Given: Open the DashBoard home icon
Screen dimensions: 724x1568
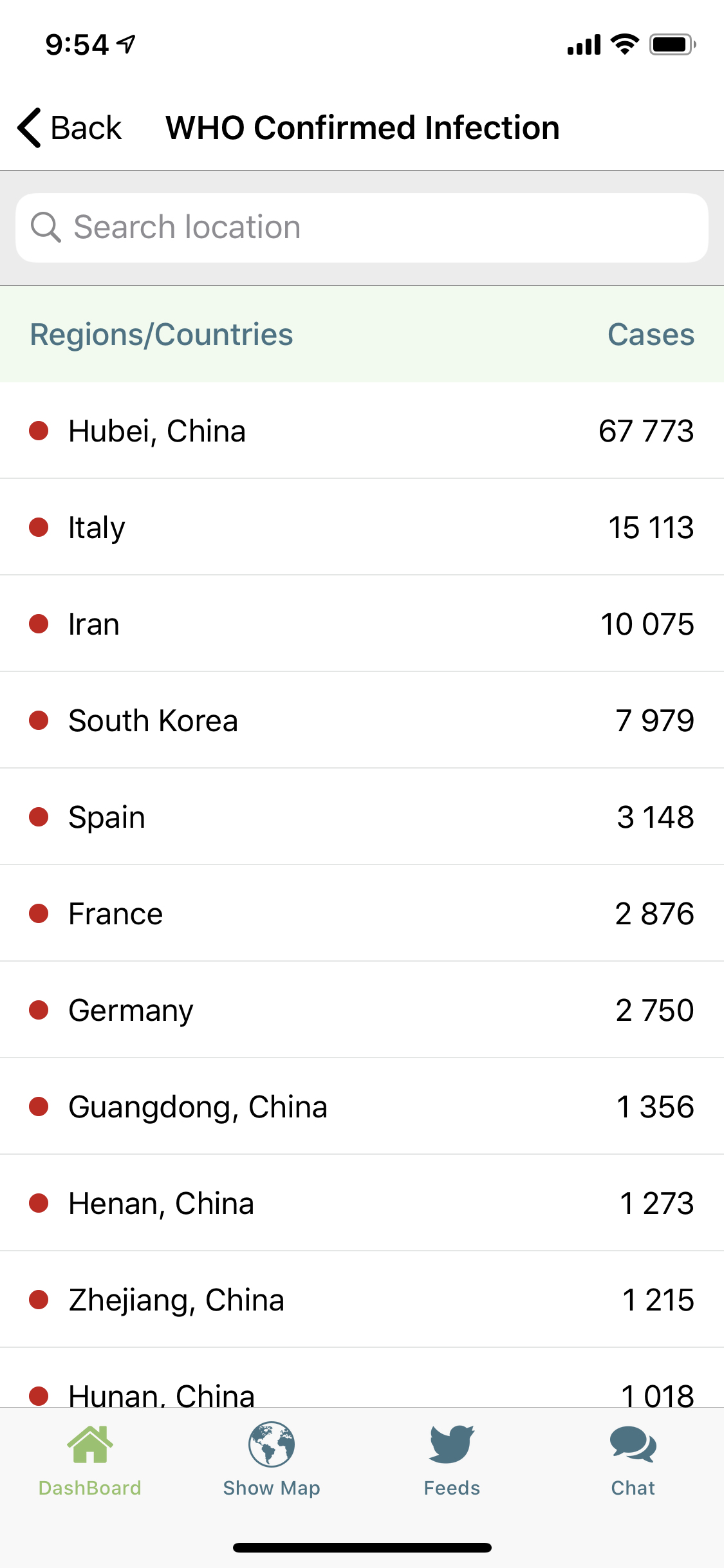Looking at the screenshot, I should pos(90,1444).
